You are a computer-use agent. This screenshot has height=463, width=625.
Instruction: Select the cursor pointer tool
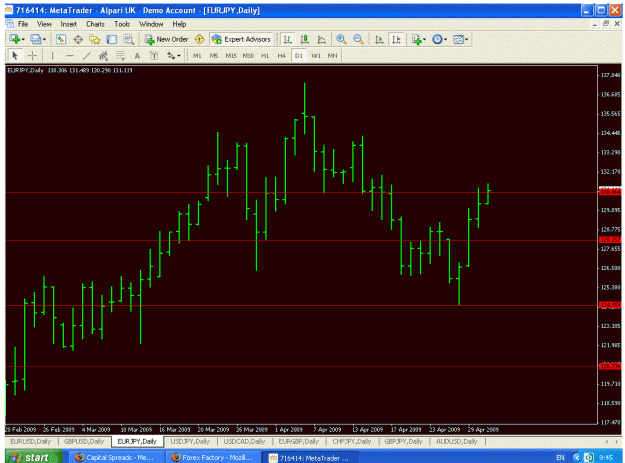(15, 56)
